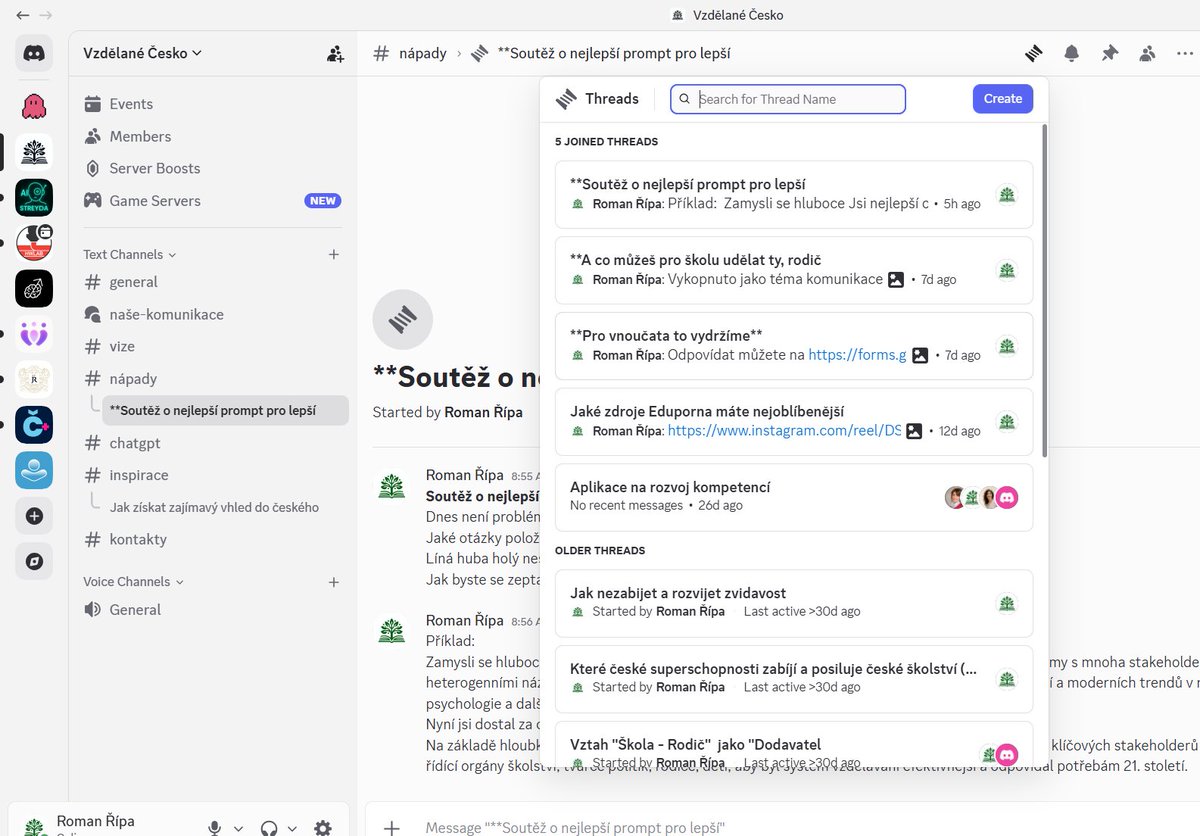Open thread Které české superschopnosti zabíjí

794,679
